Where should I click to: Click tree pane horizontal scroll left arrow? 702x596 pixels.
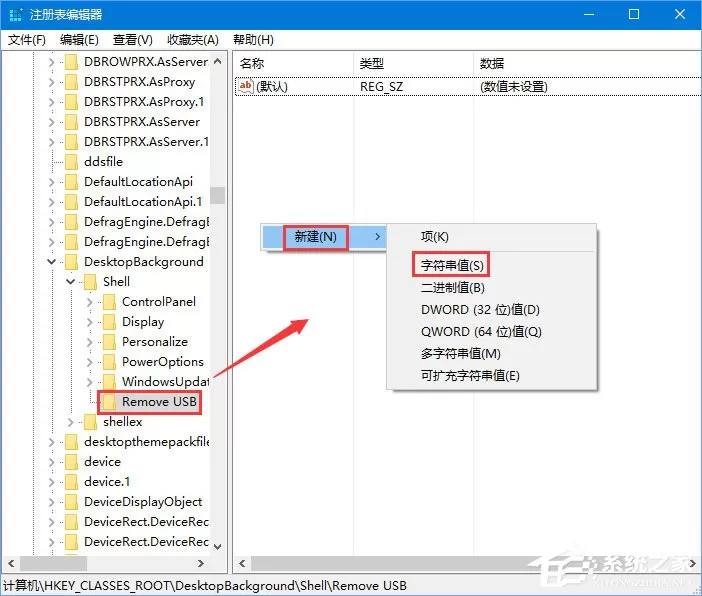[12, 563]
